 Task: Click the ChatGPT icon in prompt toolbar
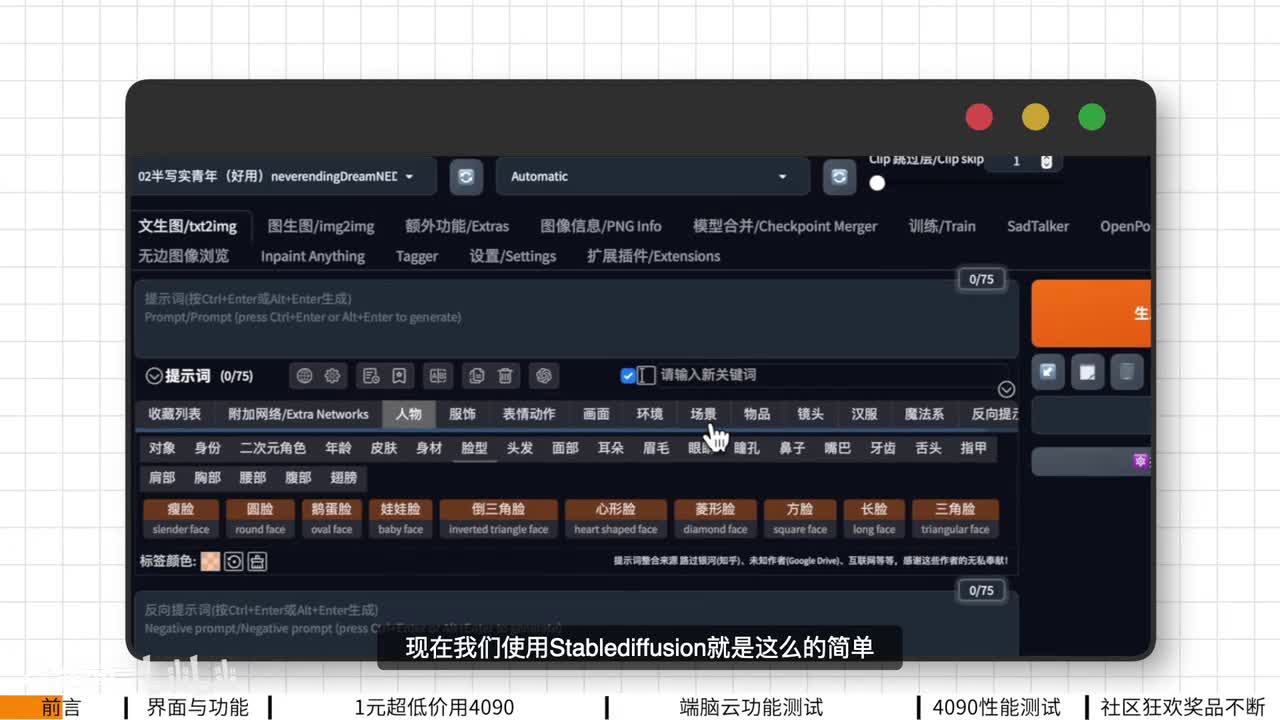544,376
